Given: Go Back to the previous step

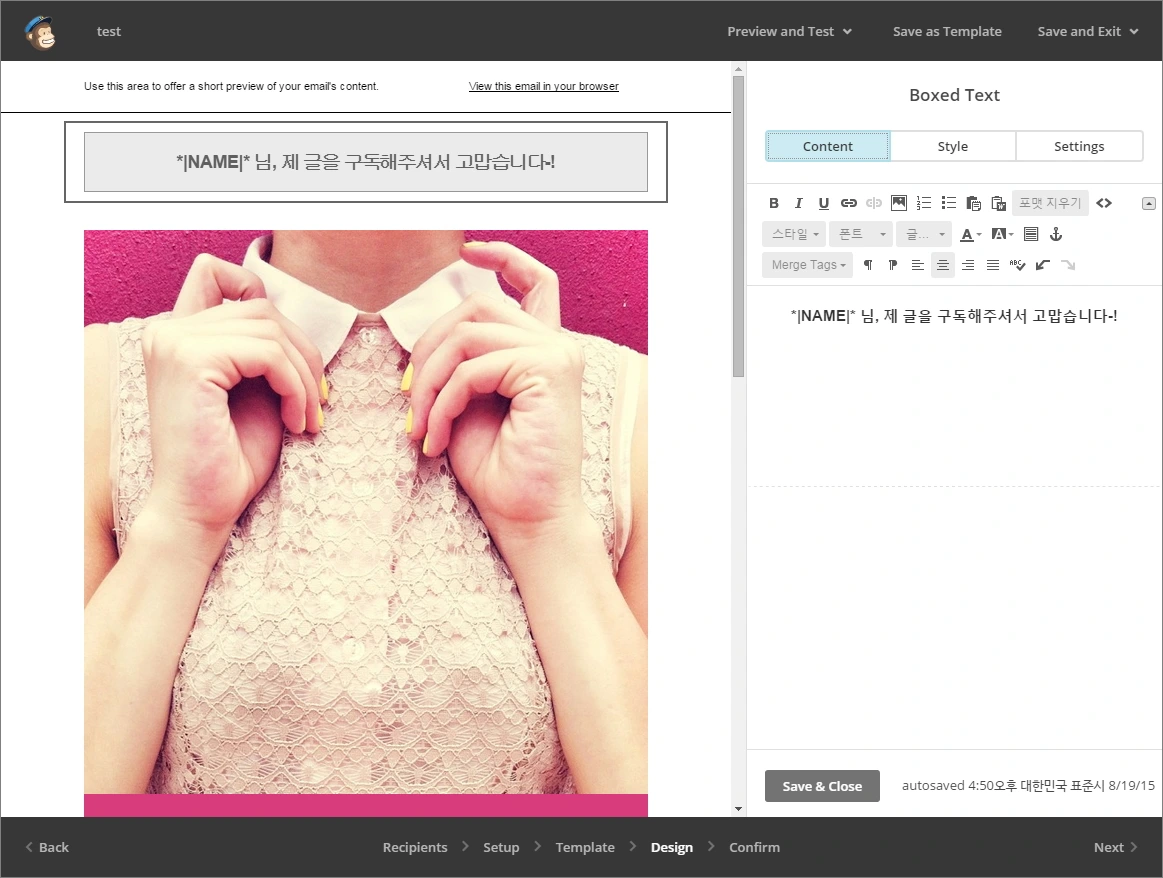Looking at the screenshot, I should [47, 847].
